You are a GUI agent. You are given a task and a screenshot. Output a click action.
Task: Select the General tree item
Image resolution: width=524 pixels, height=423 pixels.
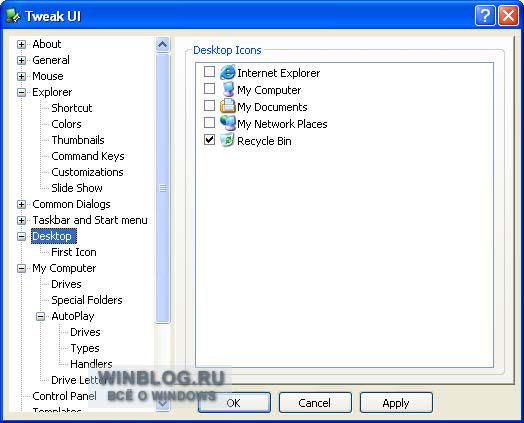51,60
